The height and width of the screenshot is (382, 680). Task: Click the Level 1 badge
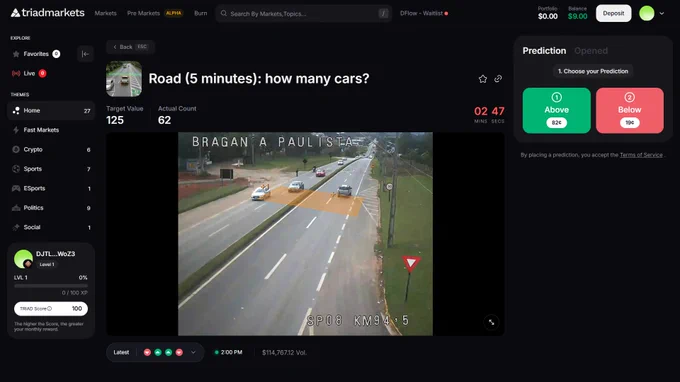pyautogui.click(x=47, y=264)
